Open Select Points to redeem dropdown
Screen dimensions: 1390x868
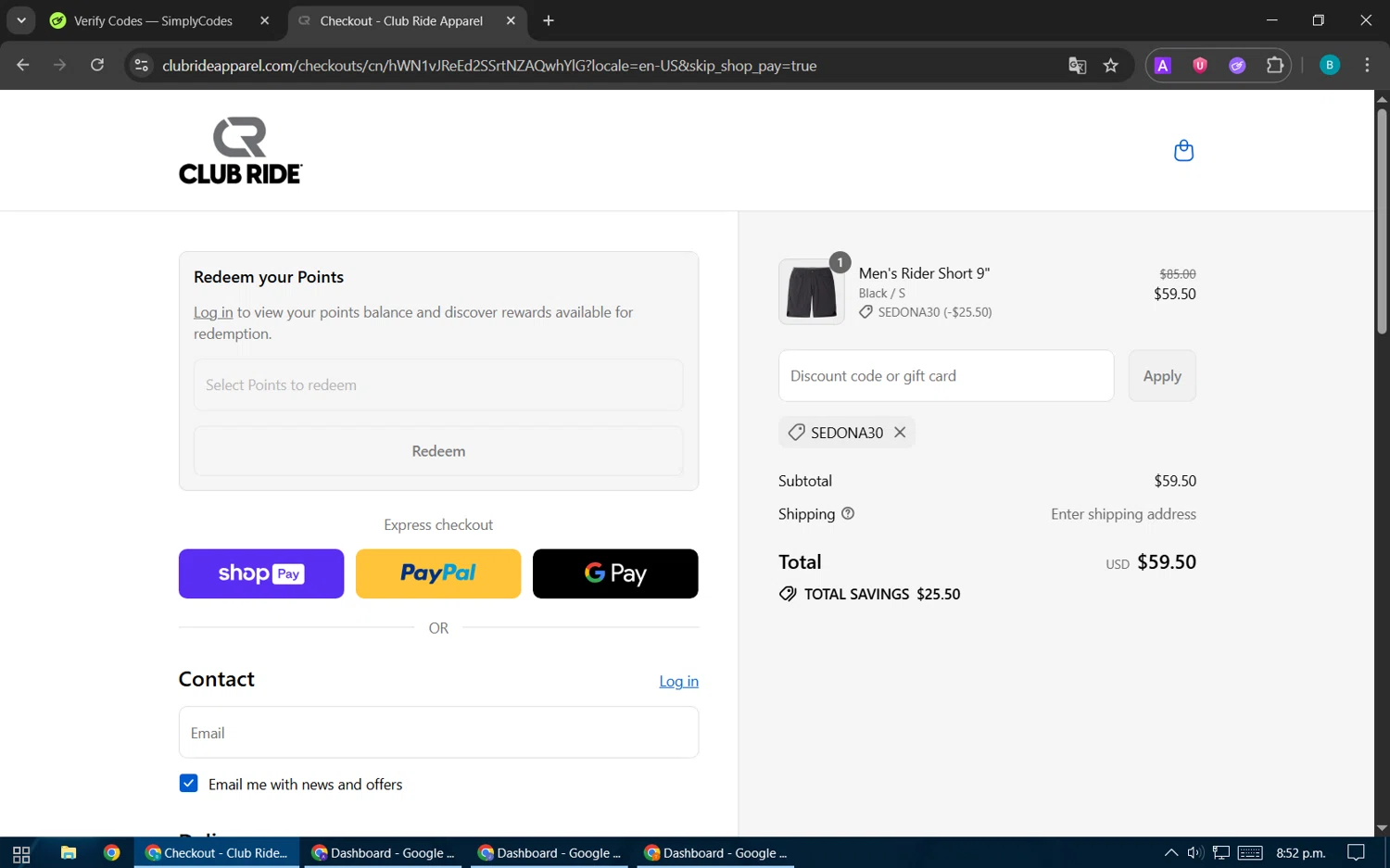(438, 384)
